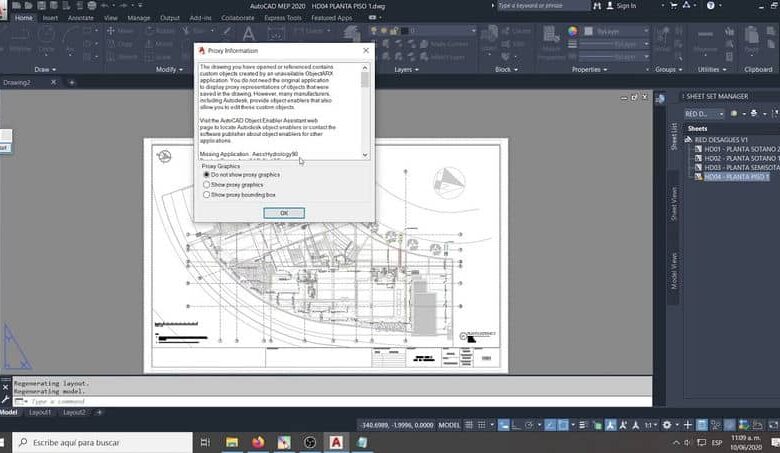Click the Match Properties icon
Image resolution: width=780 pixels, height=453 pixels.
point(551,35)
